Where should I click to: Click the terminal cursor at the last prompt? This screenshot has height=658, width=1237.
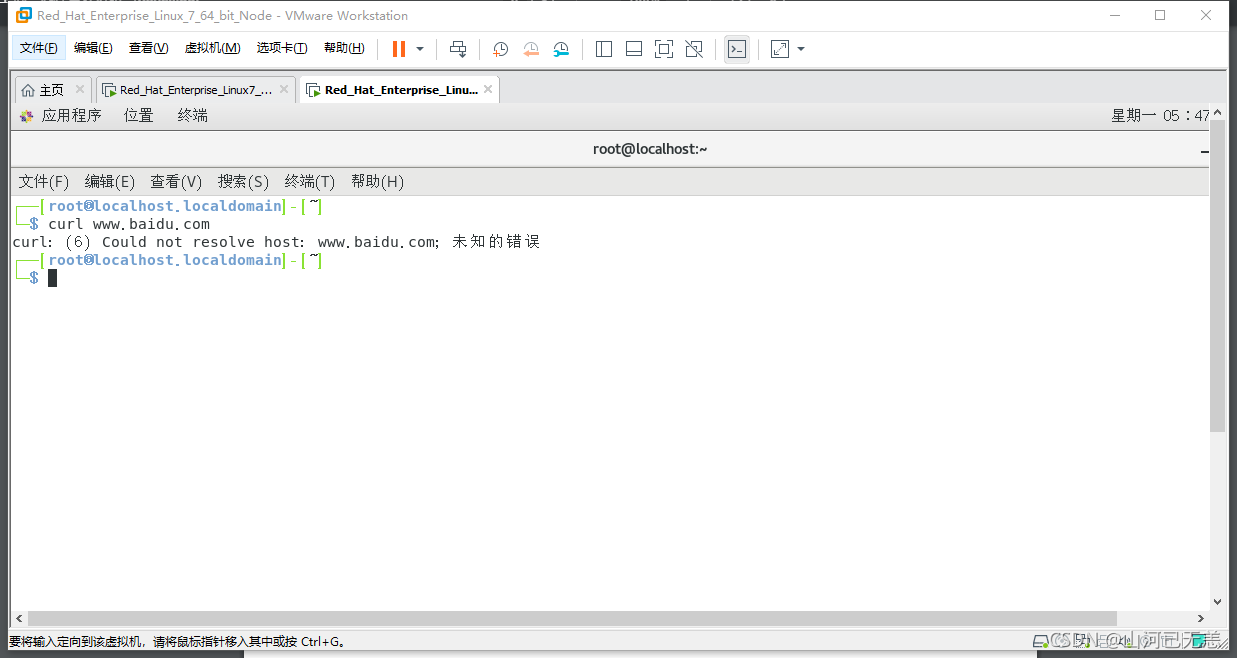(53, 278)
